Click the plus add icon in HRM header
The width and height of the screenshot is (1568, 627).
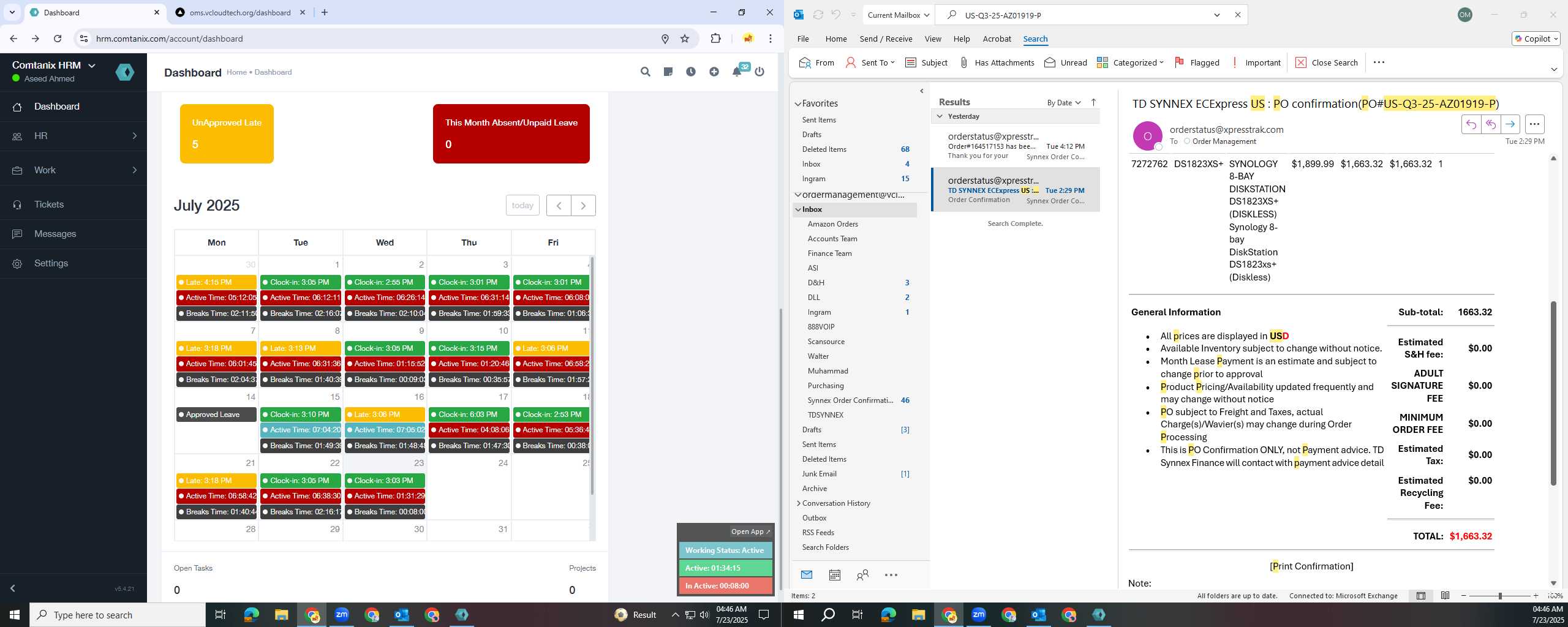[714, 72]
